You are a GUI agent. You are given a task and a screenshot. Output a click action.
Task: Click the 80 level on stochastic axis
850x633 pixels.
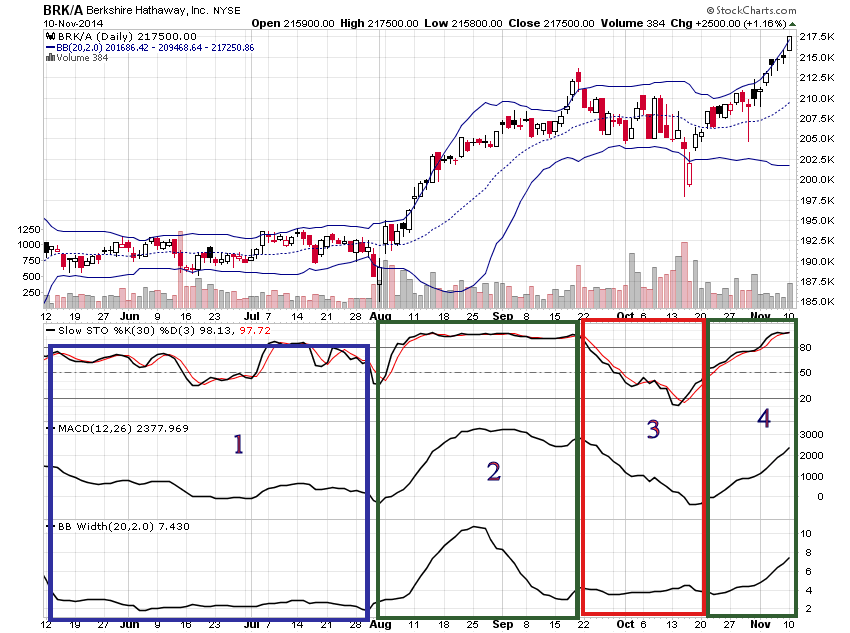[x=806, y=347]
